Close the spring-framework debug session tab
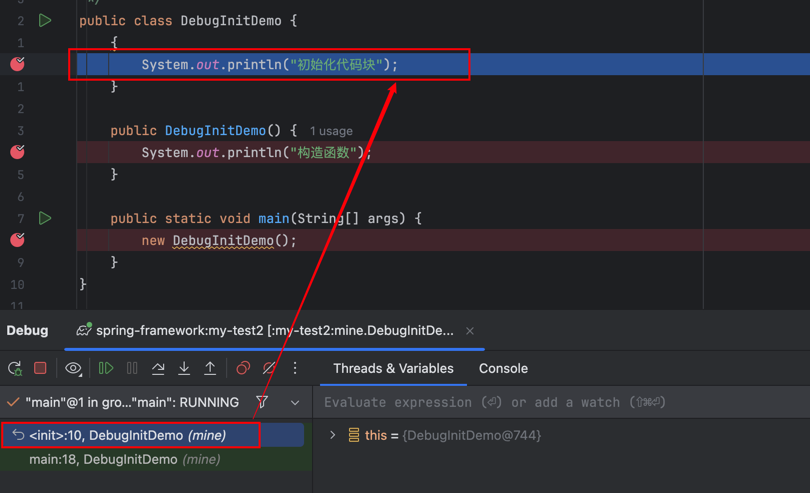 (x=470, y=331)
